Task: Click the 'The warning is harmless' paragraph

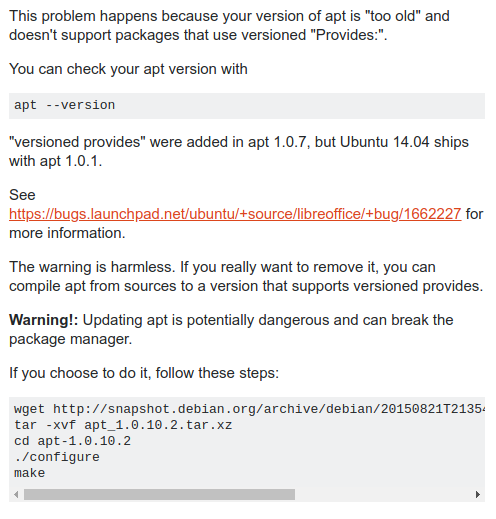Action: click(246, 277)
